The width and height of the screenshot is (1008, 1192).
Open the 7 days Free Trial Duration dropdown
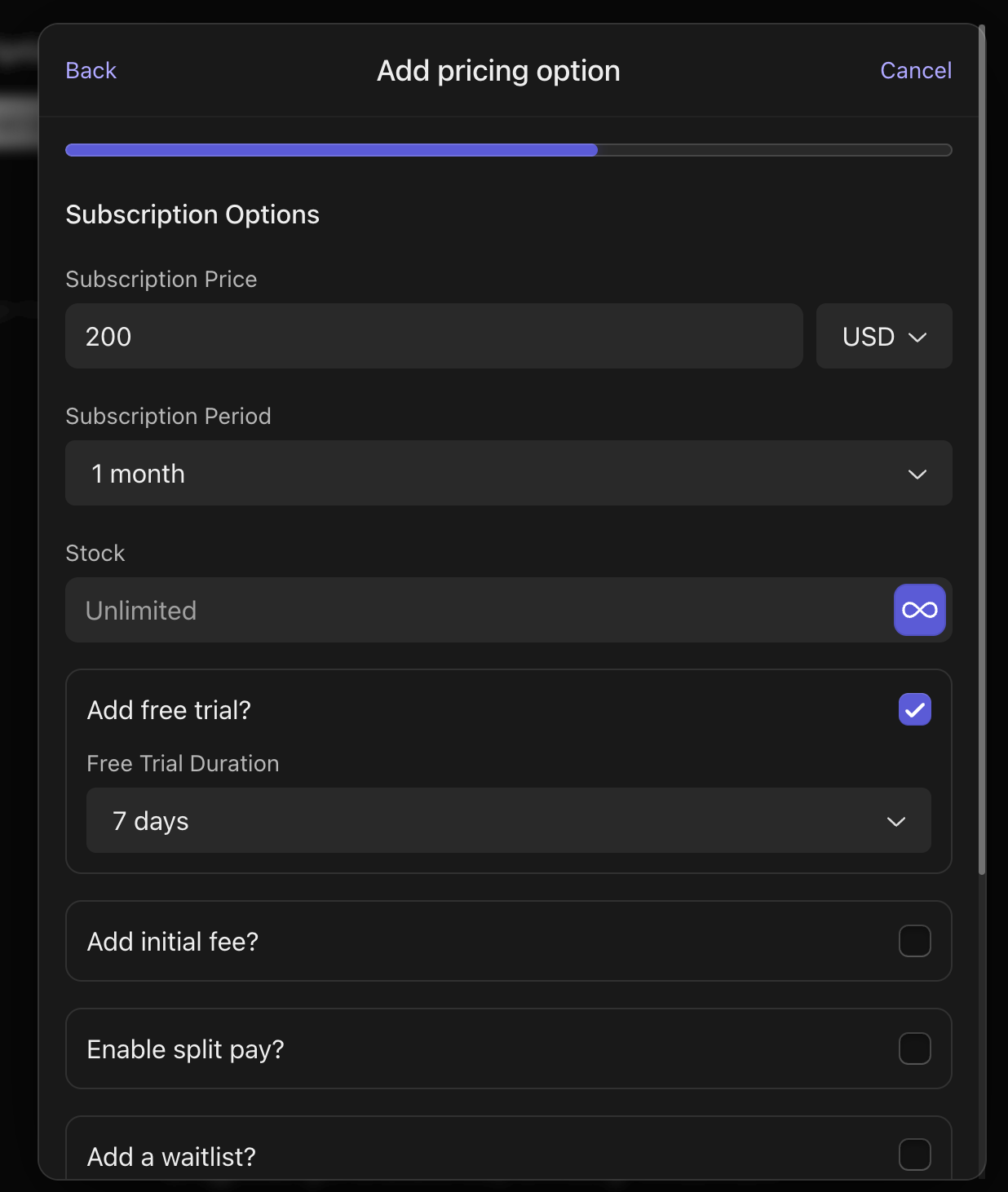pos(508,821)
